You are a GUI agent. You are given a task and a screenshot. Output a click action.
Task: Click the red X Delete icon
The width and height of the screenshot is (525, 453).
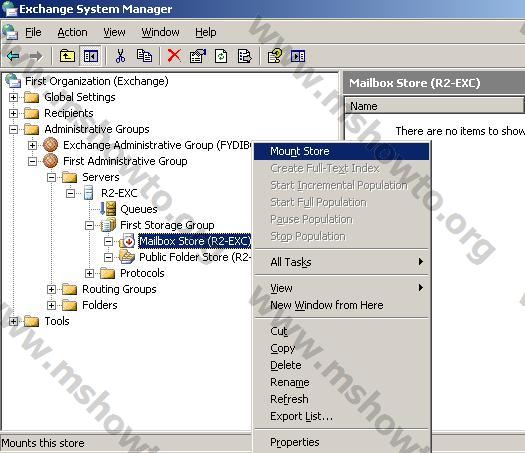174,56
